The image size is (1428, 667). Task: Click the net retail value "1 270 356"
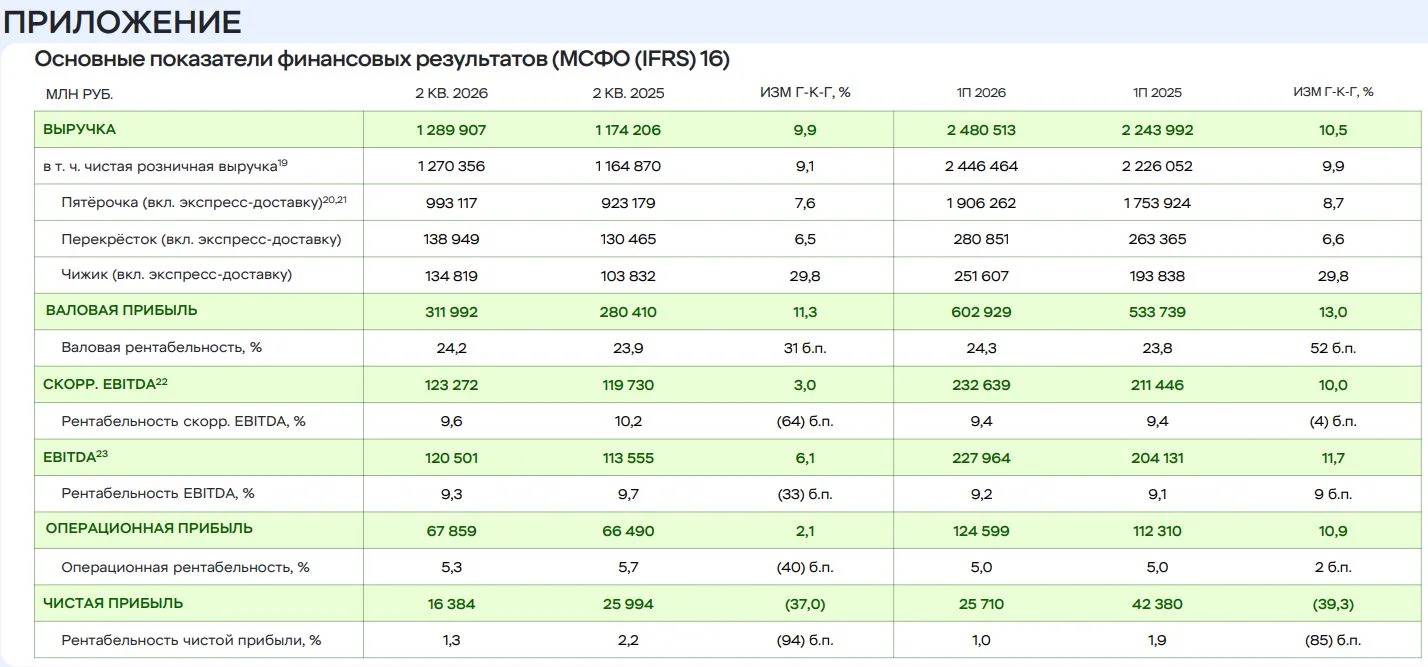click(x=452, y=166)
